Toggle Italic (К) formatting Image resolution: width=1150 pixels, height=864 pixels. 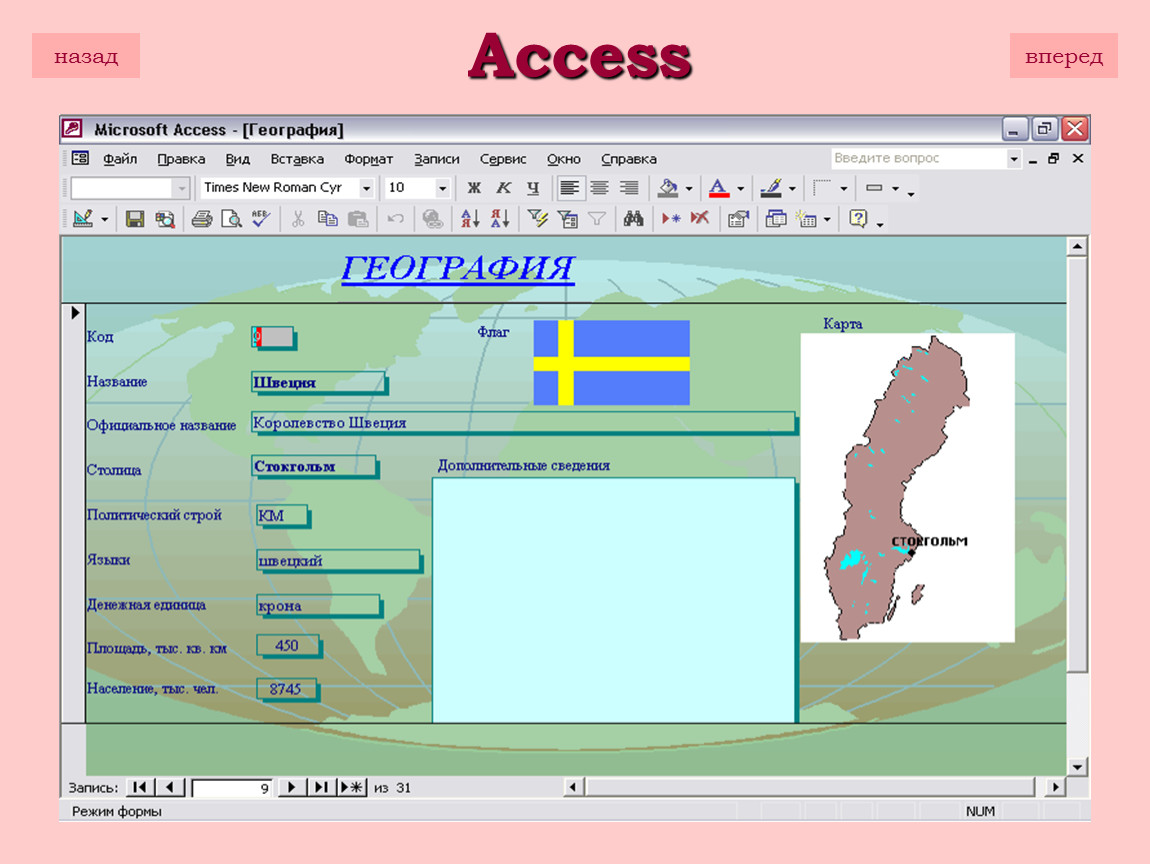click(x=504, y=188)
